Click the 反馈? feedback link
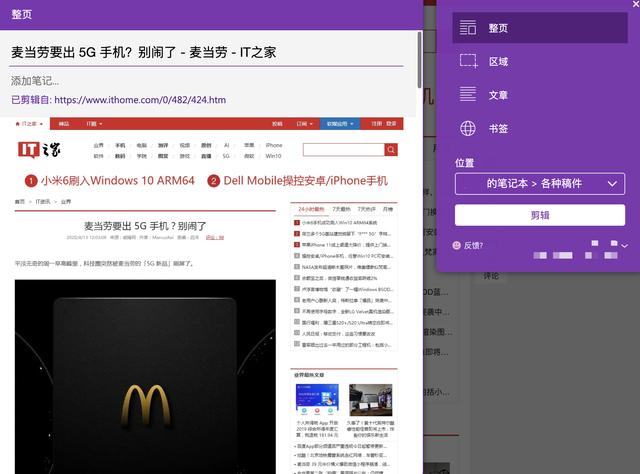 [473, 245]
